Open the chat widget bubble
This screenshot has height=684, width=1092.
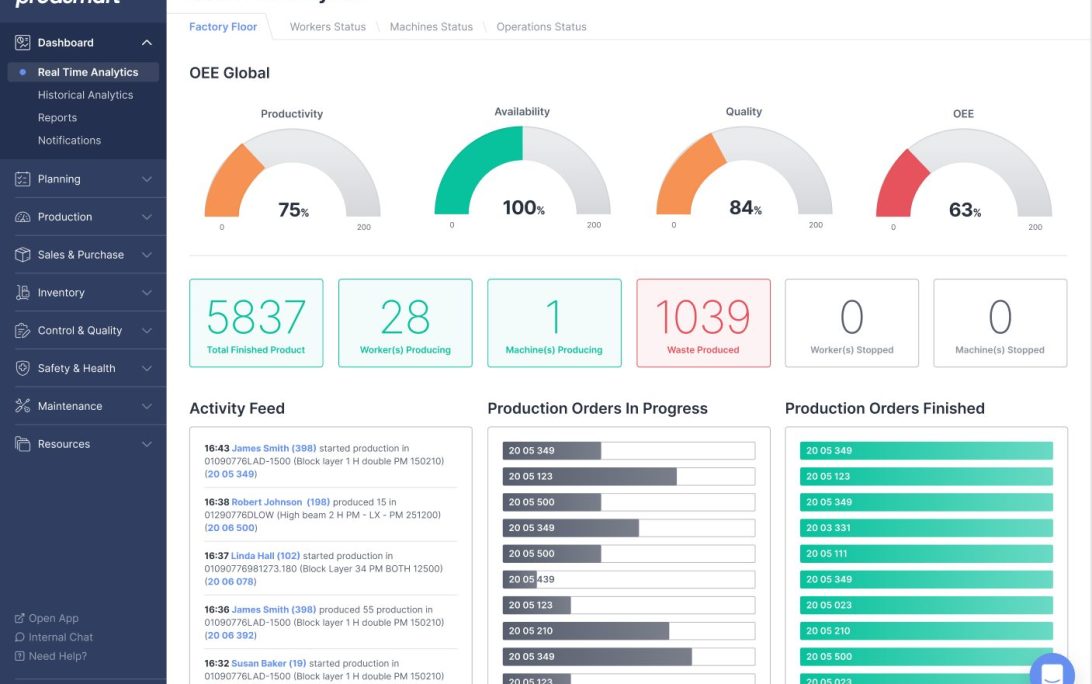pyautogui.click(x=1051, y=671)
